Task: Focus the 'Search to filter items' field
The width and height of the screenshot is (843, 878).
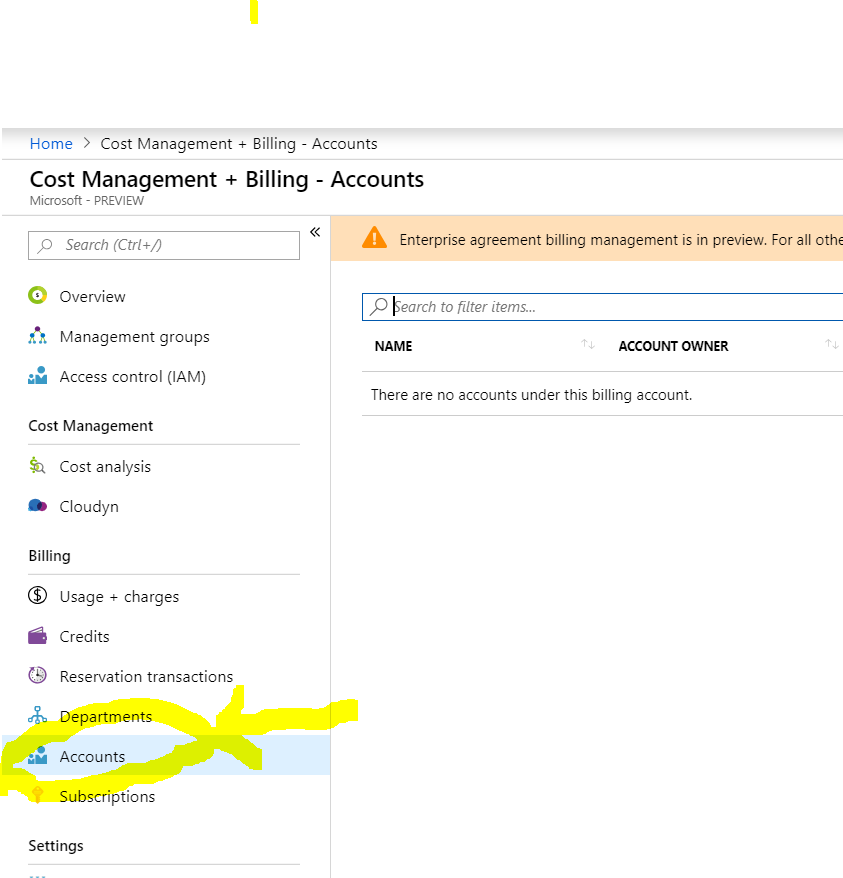Action: [x=602, y=307]
